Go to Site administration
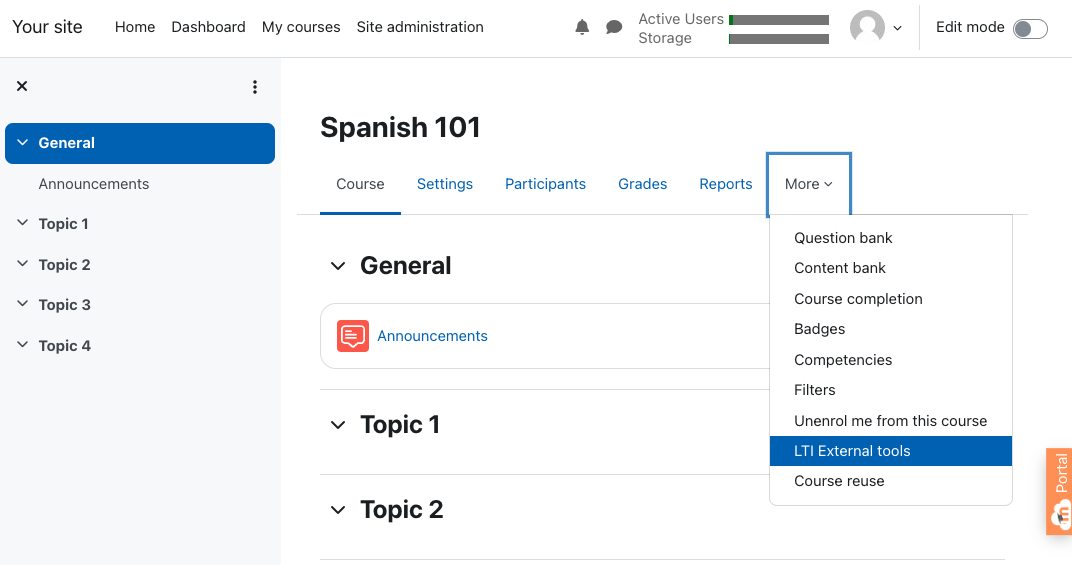Image resolution: width=1072 pixels, height=565 pixels. click(x=420, y=27)
